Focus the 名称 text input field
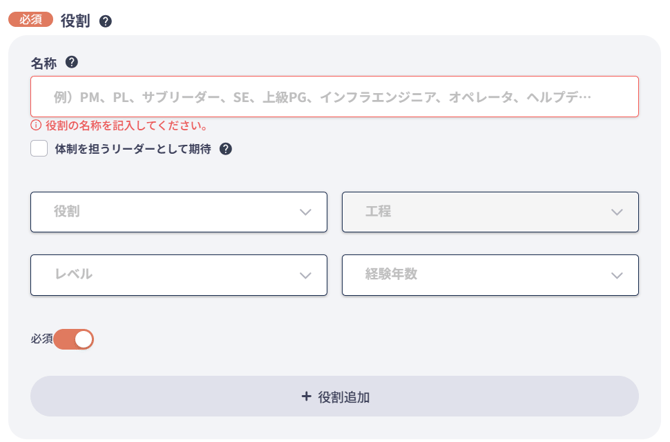 coord(335,97)
